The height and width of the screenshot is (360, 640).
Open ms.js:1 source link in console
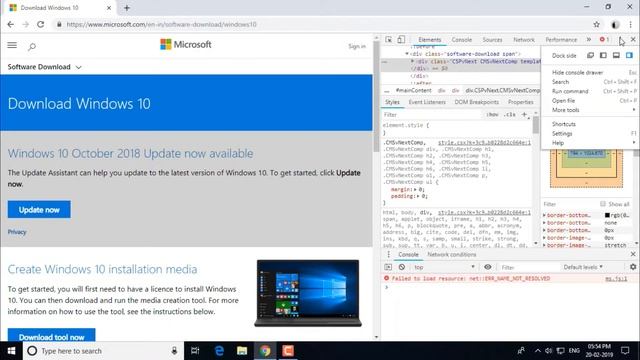point(616,278)
